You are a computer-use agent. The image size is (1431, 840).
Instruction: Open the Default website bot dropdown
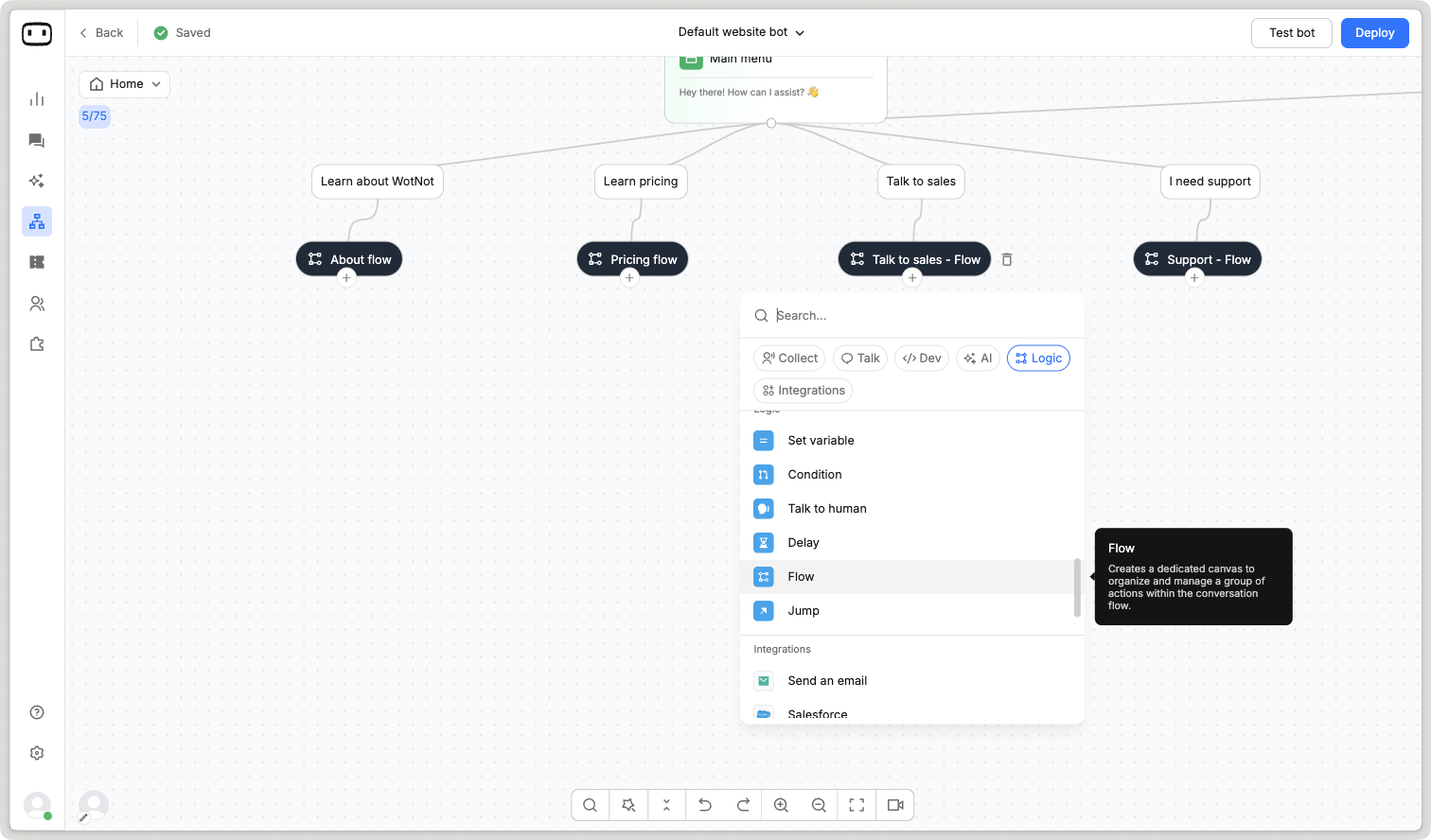pos(741,32)
